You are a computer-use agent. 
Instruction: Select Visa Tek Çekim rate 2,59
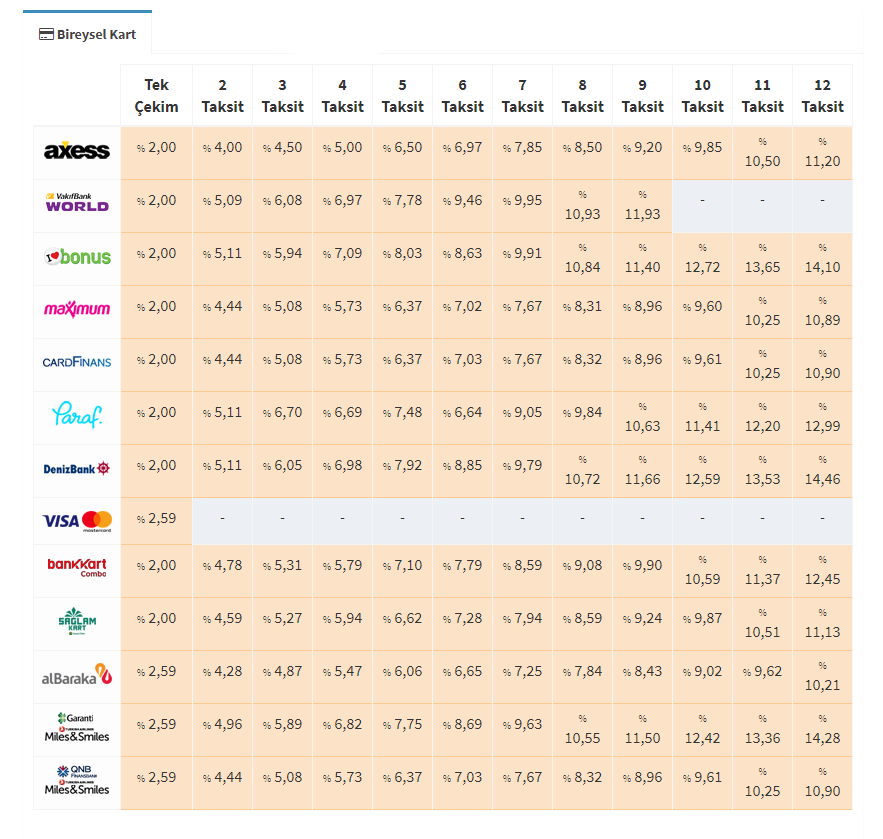coord(157,519)
